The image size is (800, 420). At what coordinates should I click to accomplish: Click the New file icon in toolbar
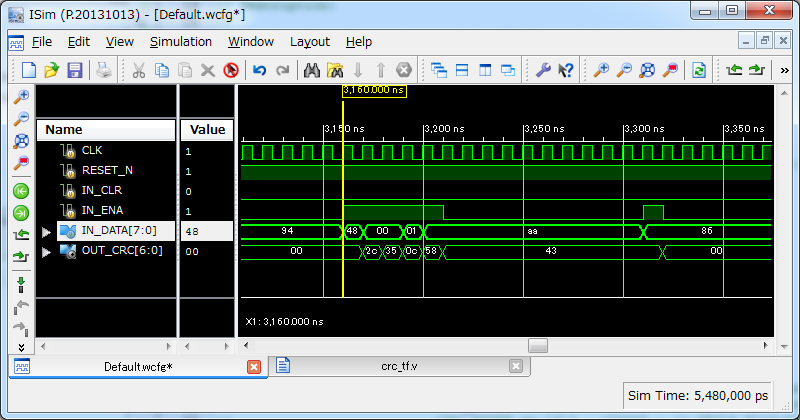tap(29, 70)
